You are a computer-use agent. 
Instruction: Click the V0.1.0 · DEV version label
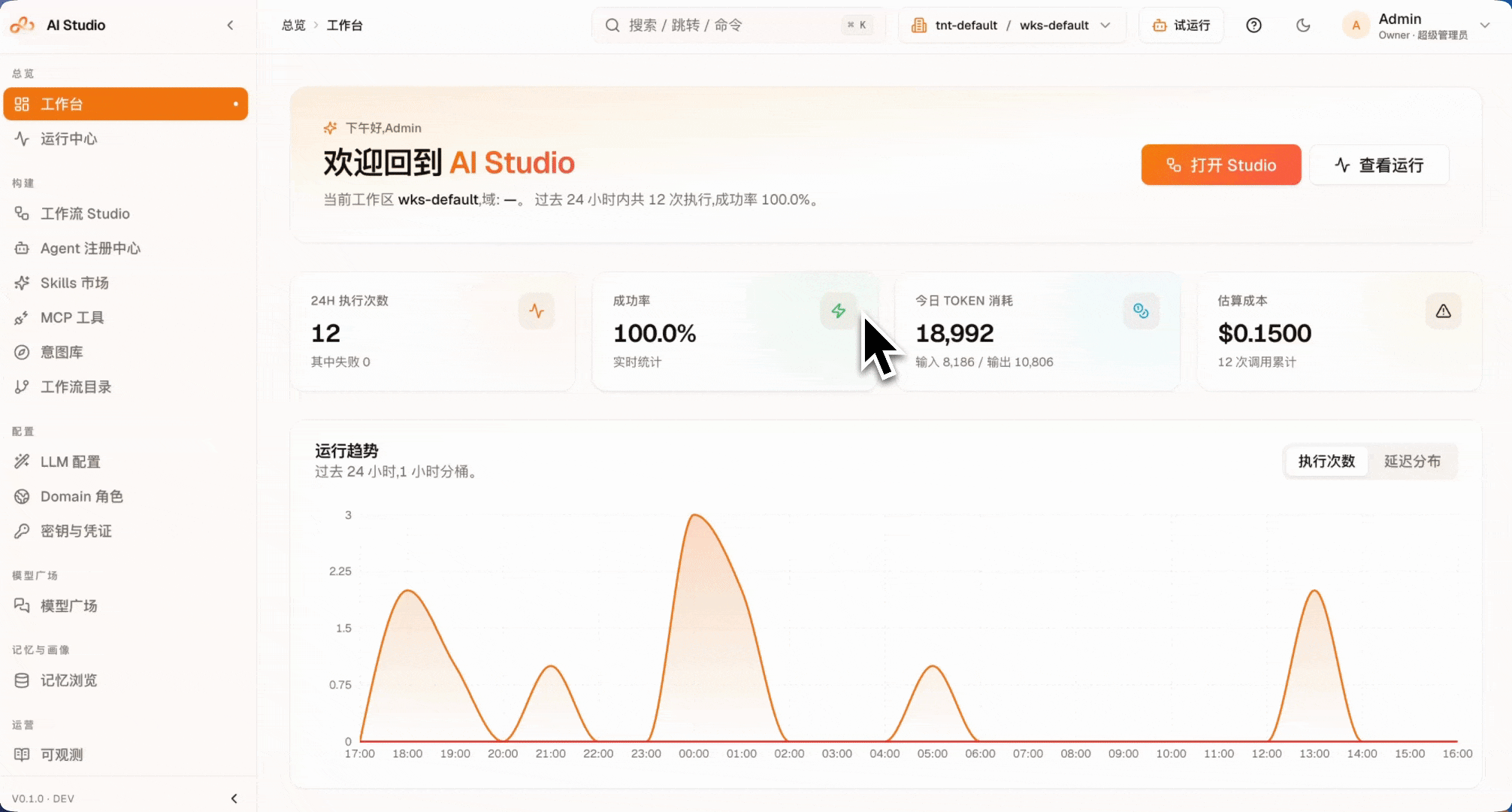(43, 798)
